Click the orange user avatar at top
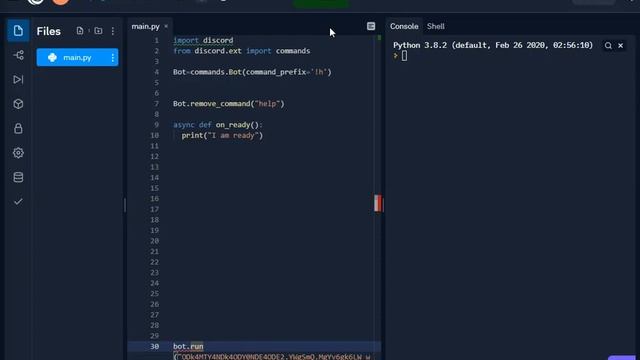 [x=61, y=2]
